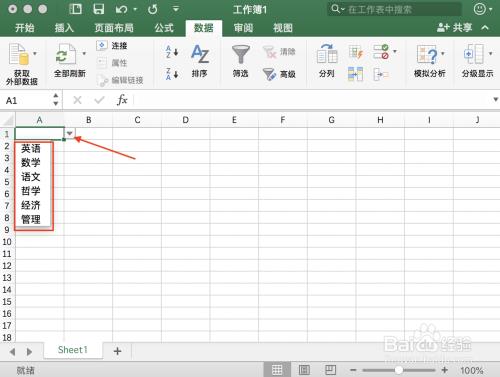This screenshot has height=377, width=500.
Task: Select 哲学 from dropdown list
Action: click(x=31, y=191)
